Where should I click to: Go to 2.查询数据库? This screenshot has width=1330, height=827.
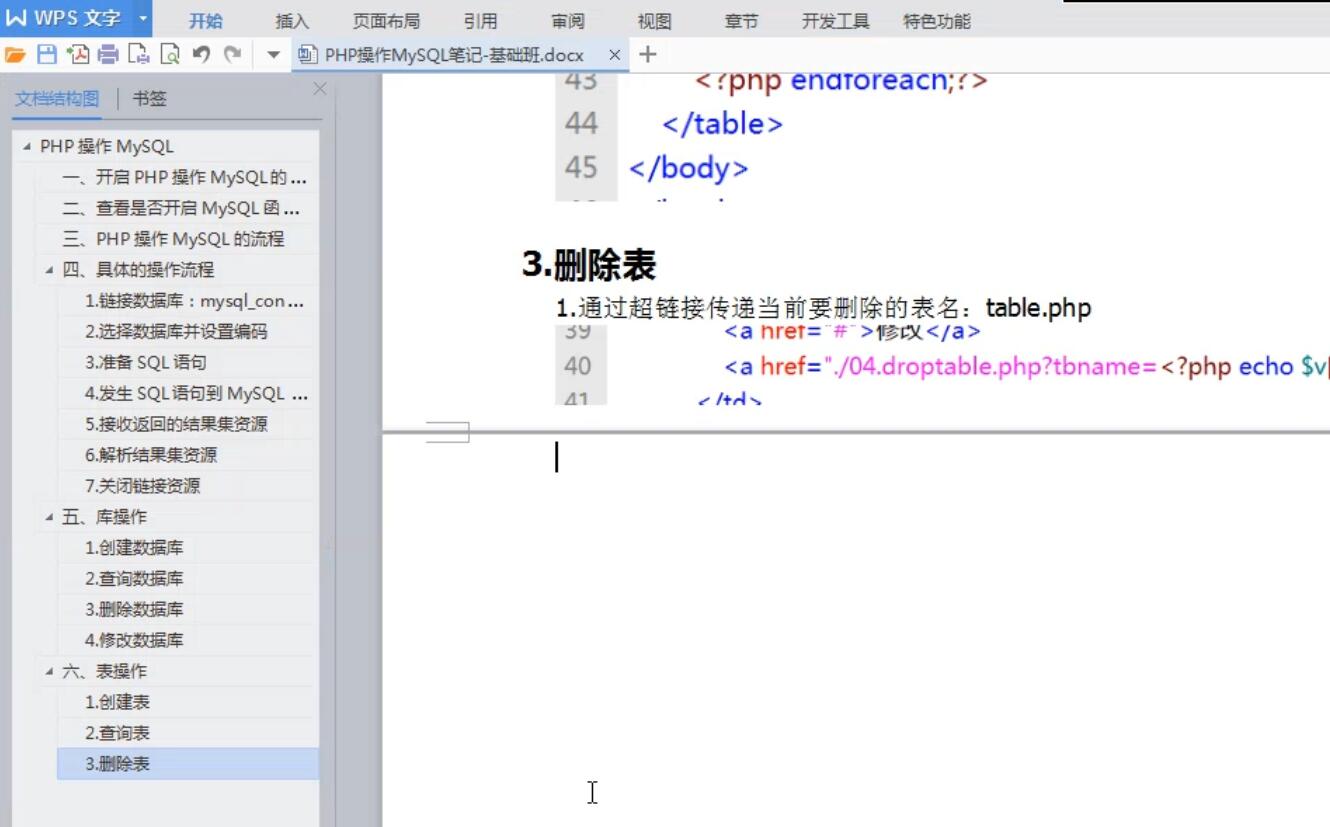click(x=134, y=579)
